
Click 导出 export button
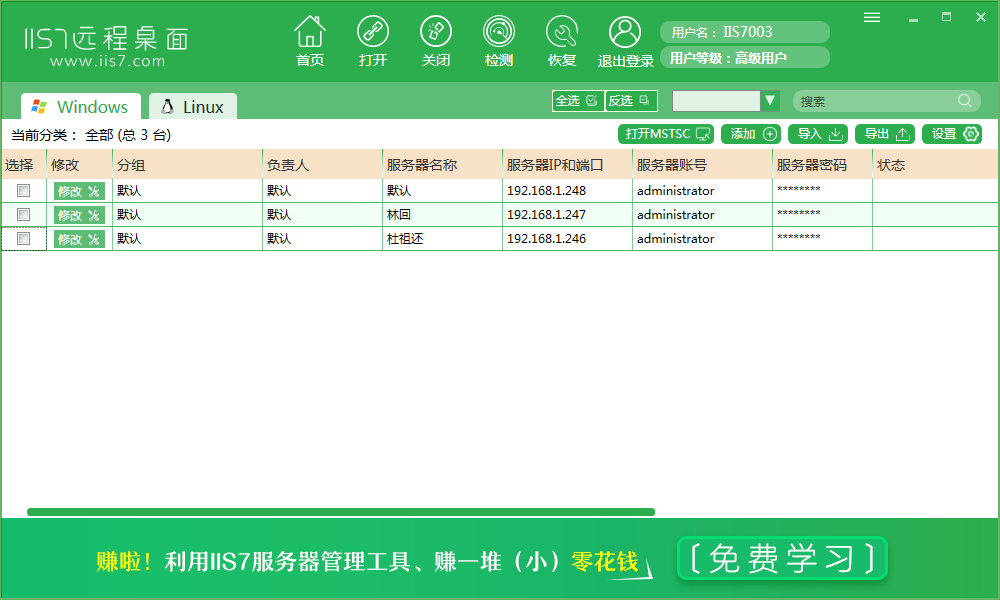coord(885,134)
